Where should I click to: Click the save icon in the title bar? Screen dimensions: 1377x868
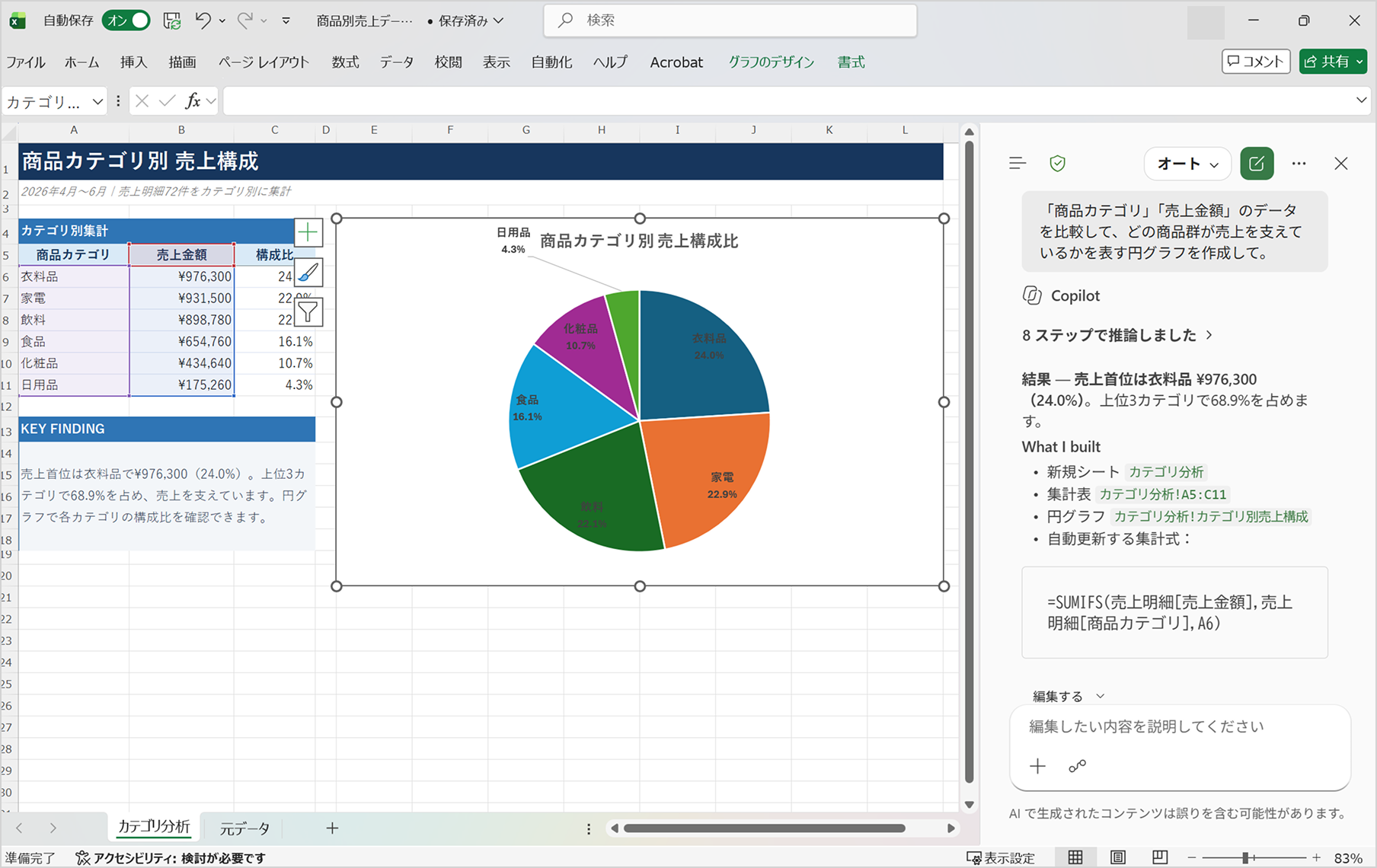tap(172, 21)
